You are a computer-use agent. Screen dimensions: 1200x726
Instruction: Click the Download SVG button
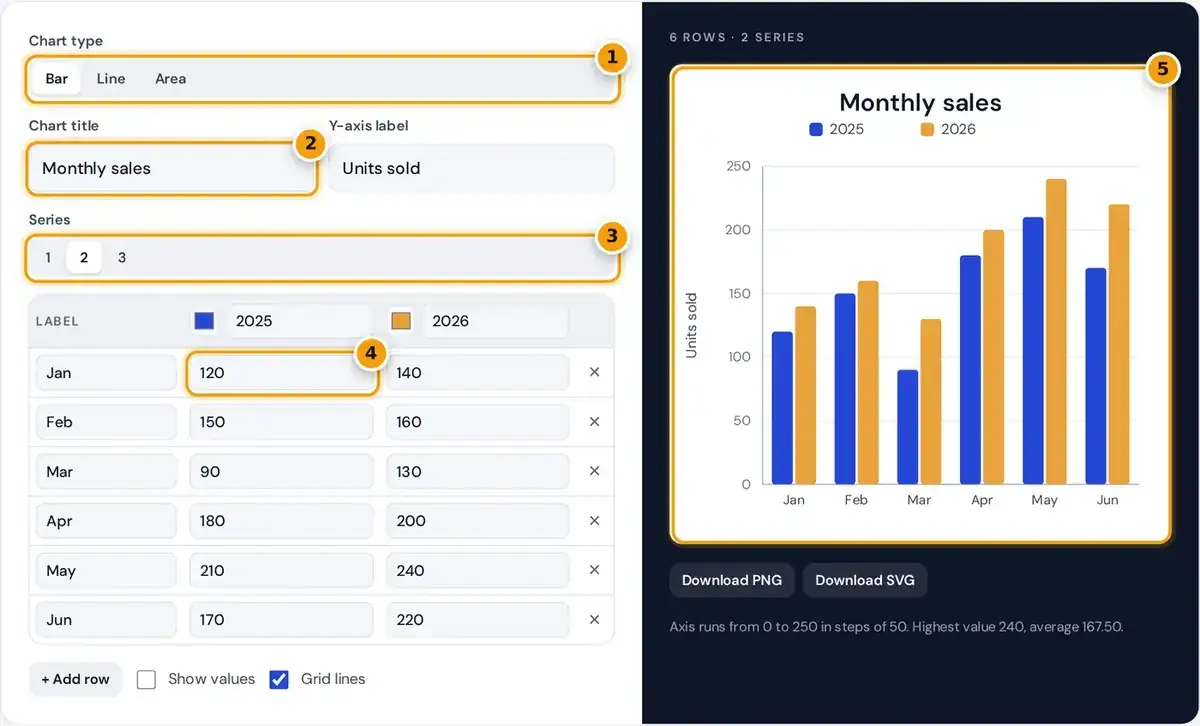(x=865, y=580)
